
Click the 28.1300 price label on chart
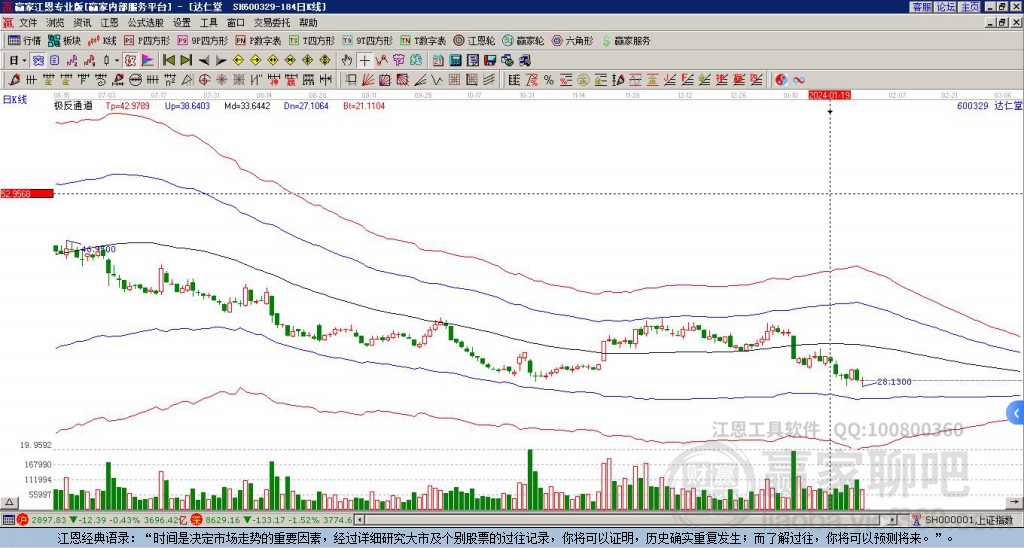tap(894, 381)
